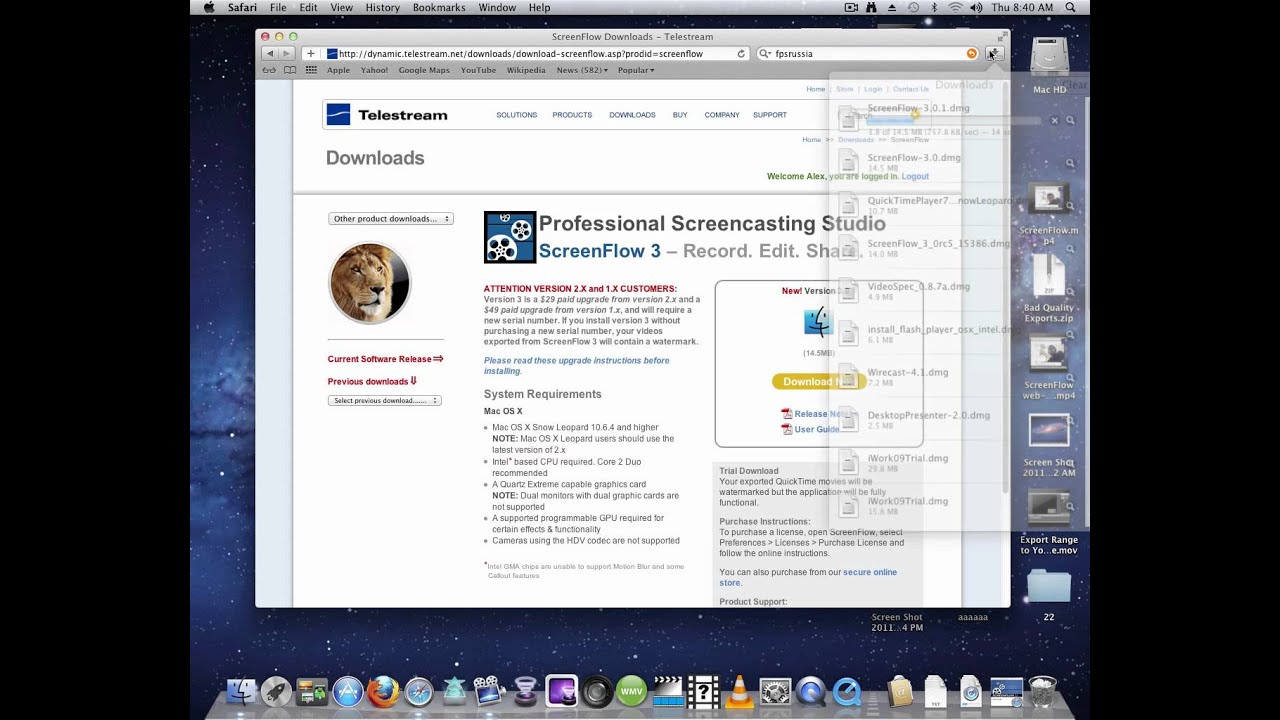Open the Bookmarks menu

point(439,7)
